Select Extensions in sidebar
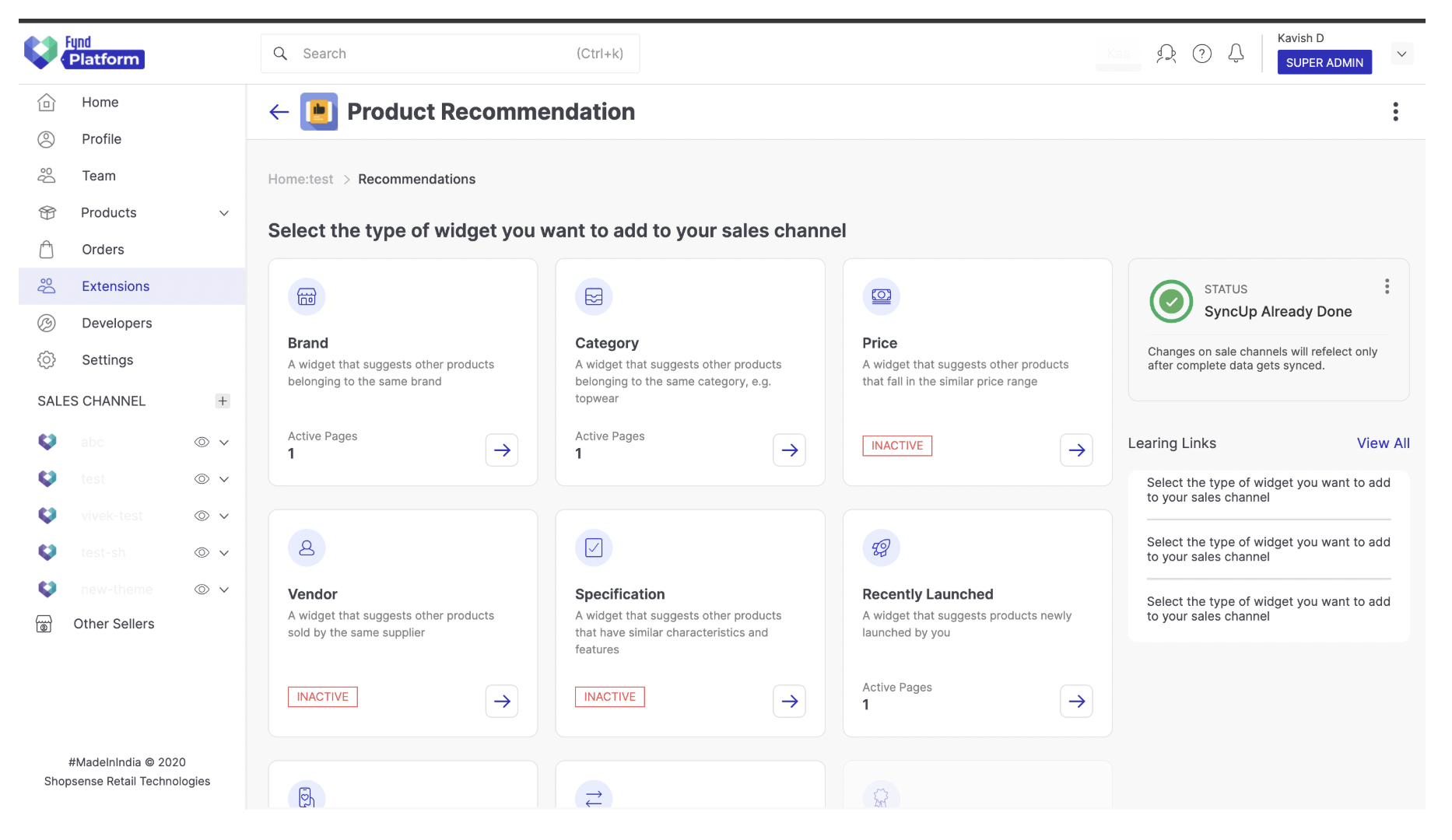This screenshot has width=1452, height=840. click(x=132, y=286)
